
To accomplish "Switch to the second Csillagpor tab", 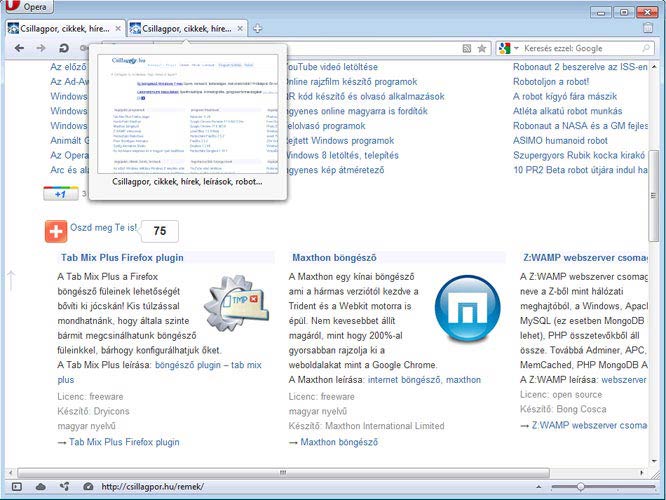I will [x=188, y=28].
